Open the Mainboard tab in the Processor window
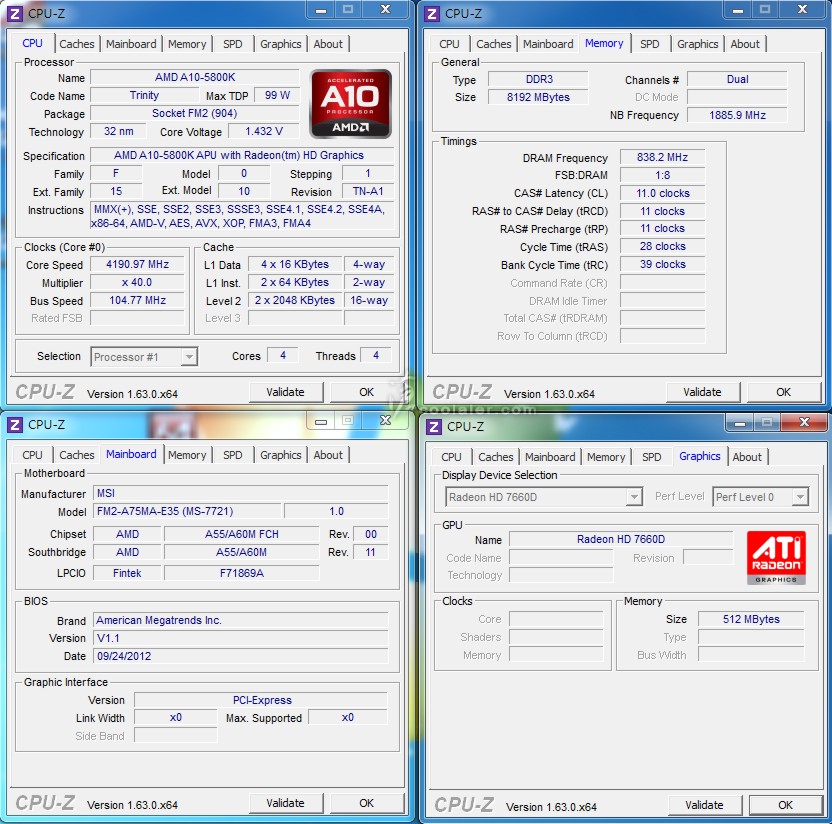Screen dimensions: 832x824 pyautogui.click(x=131, y=44)
